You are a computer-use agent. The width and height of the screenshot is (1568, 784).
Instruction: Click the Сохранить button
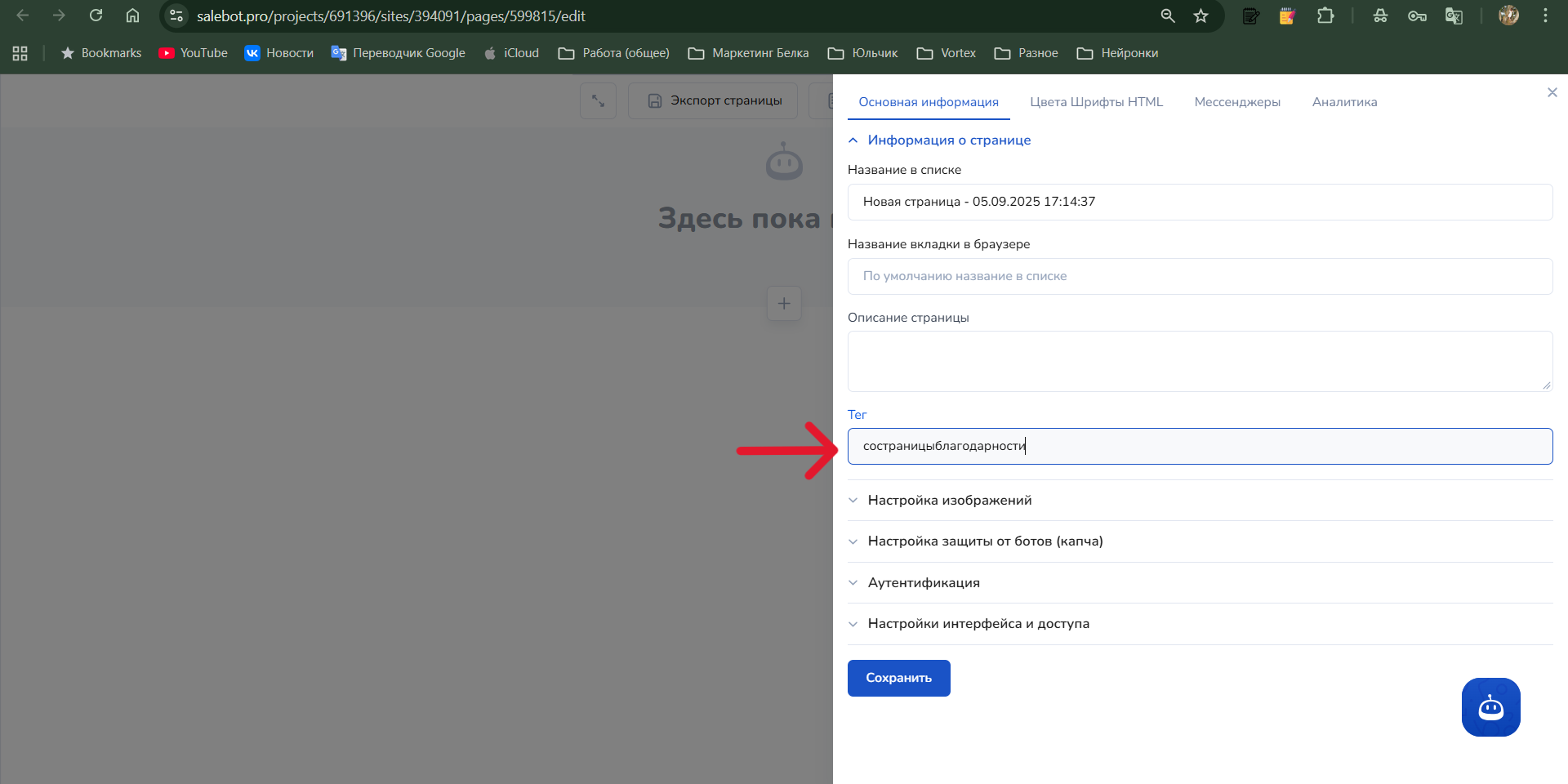pos(898,678)
